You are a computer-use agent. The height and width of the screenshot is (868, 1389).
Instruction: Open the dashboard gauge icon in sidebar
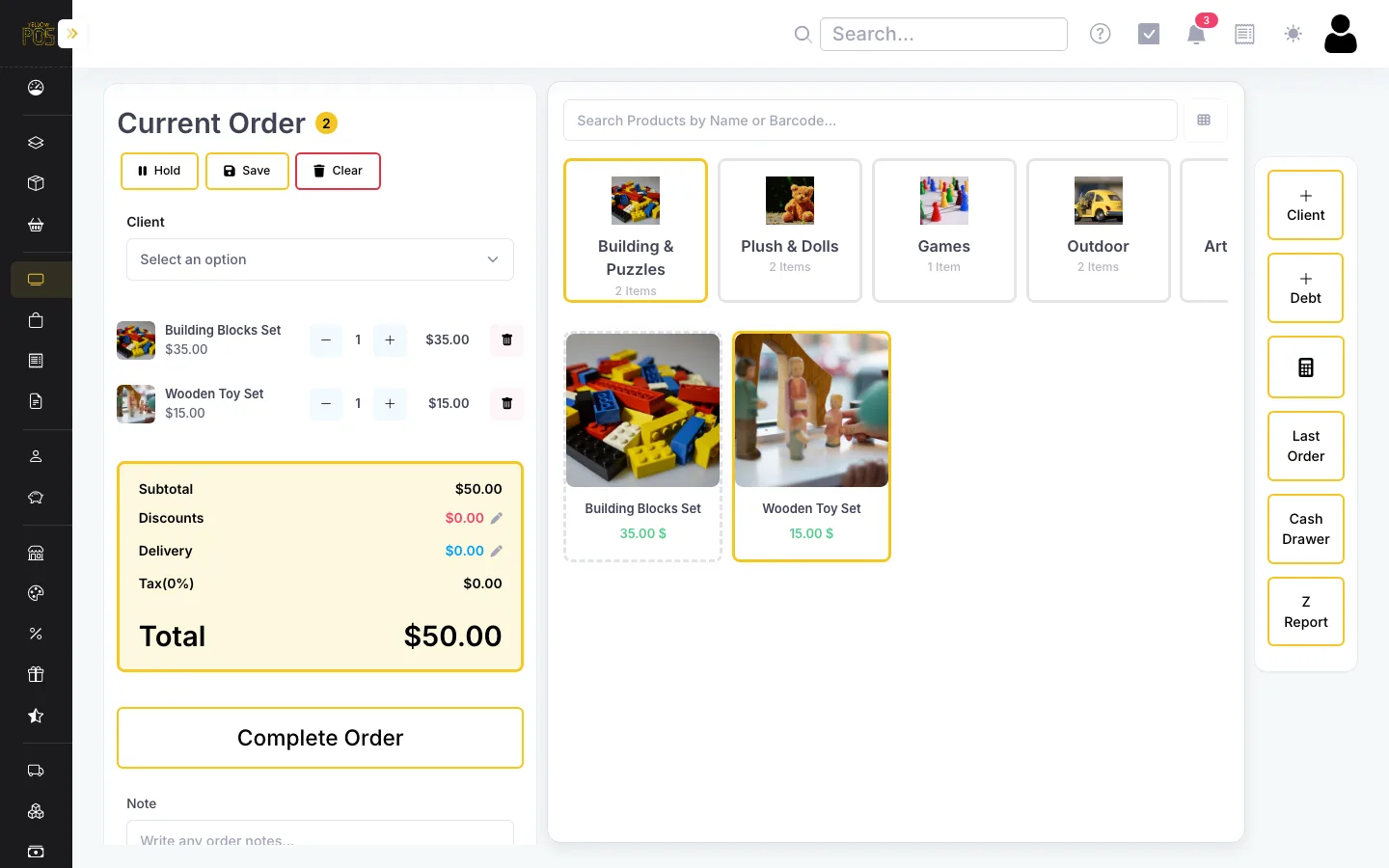click(36, 88)
